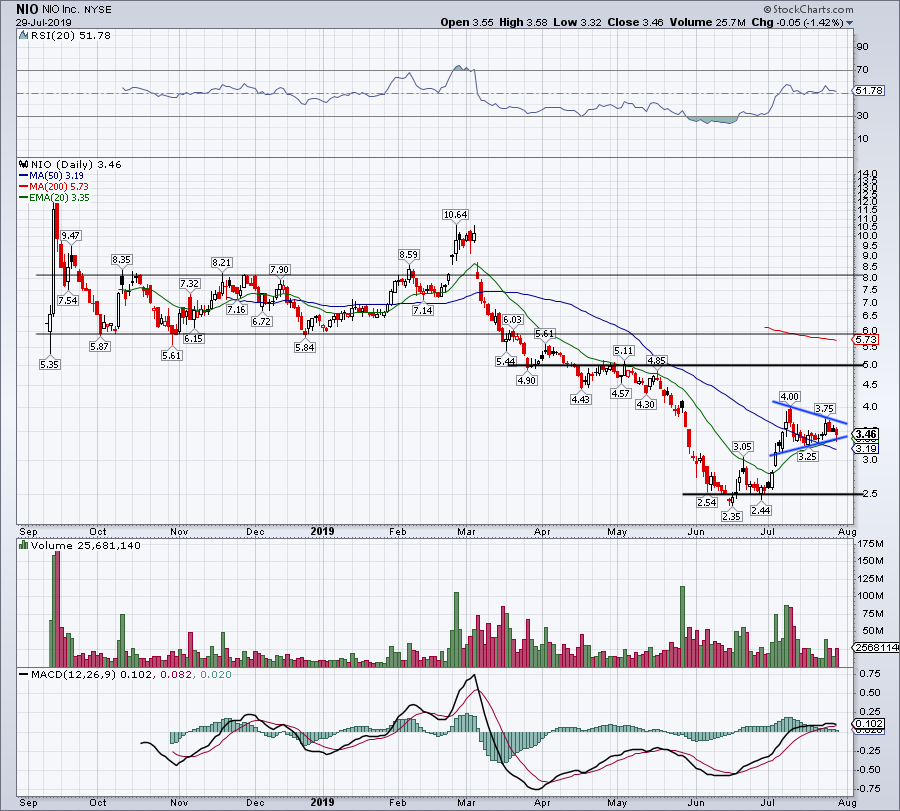Image resolution: width=900 pixels, height=811 pixels.
Task: Click the blue MA(50) legend line
Action: [24, 176]
